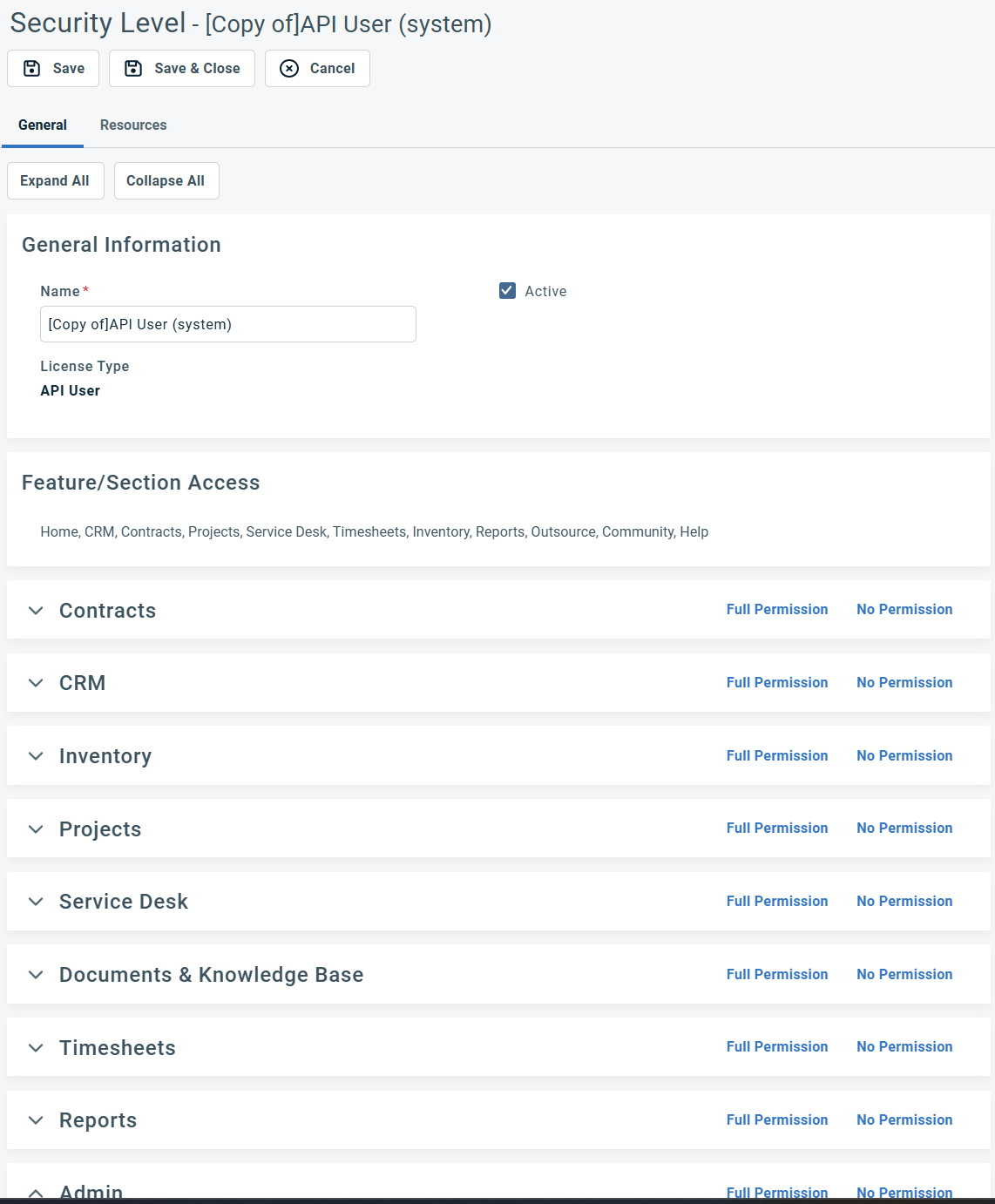Set No Permission for Reports
This screenshot has height=1204, width=995.
click(904, 1120)
